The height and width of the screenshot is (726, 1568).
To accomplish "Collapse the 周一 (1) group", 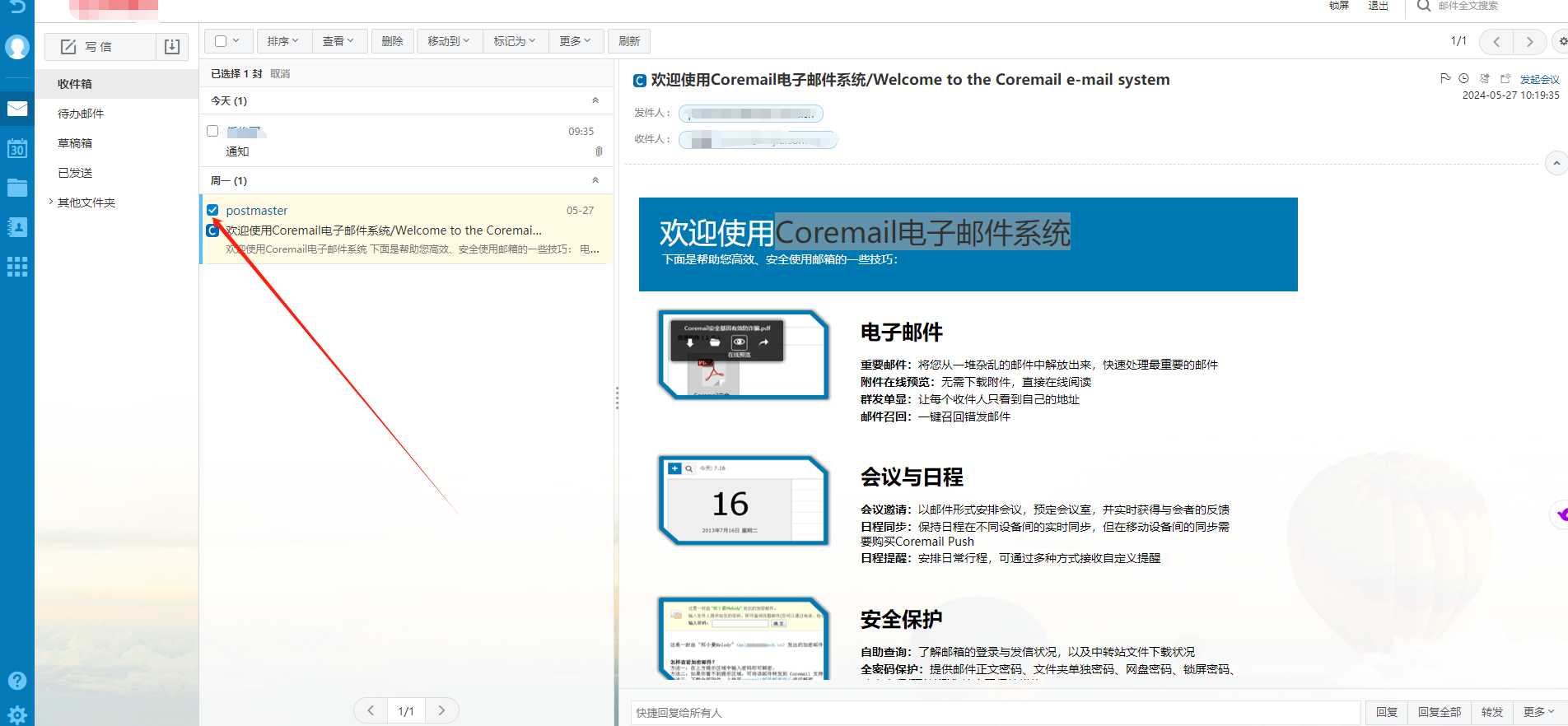I will coord(595,180).
